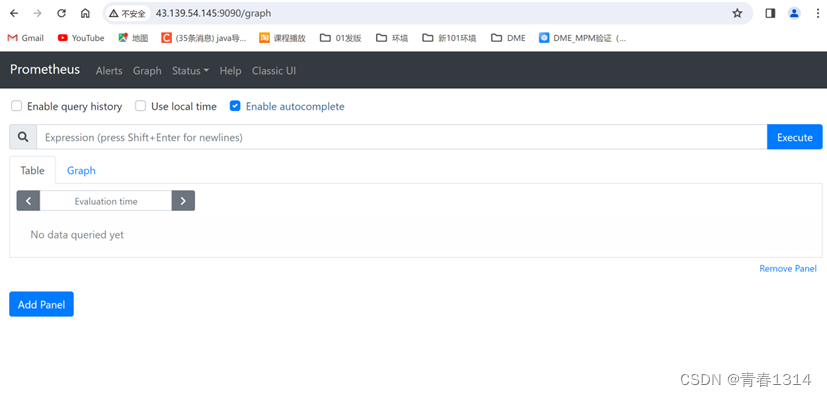This screenshot has height=397, width=827.
Task: Click the Remove Panel link
Action: click(x=788, y=268)
